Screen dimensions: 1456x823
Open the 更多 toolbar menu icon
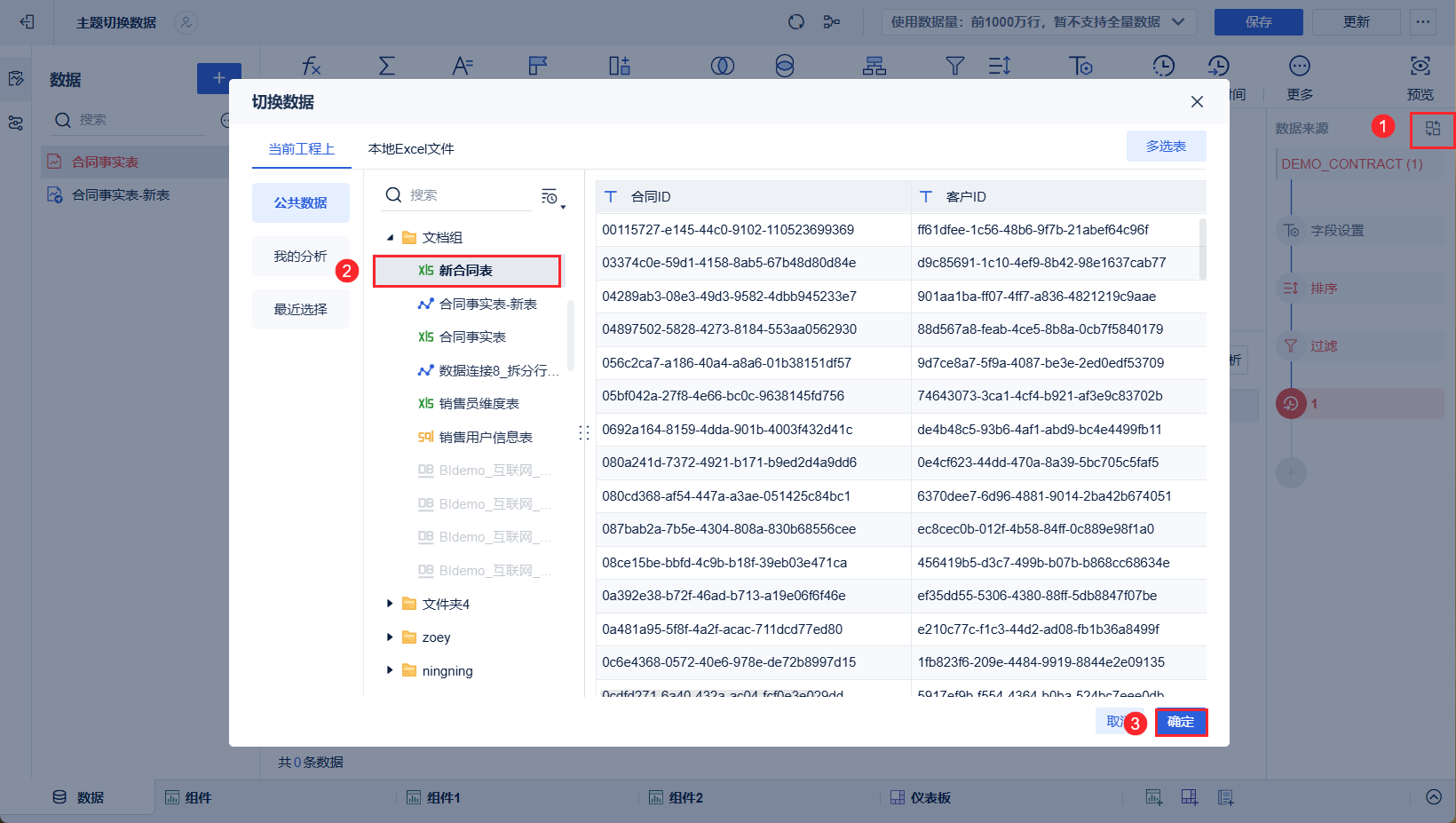pyautogui.click(x=1300, y=66)
